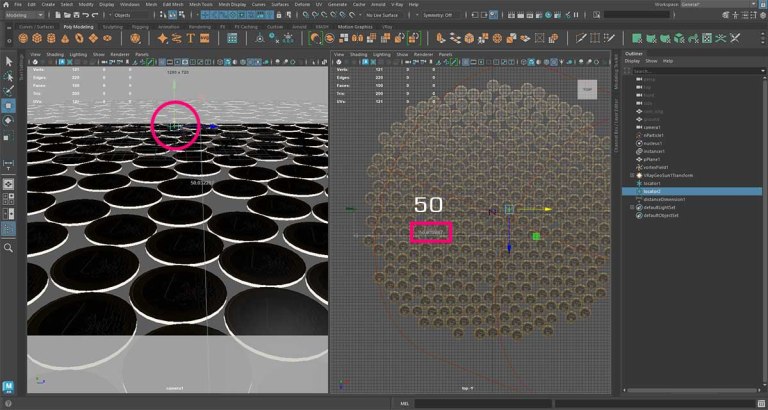Open the UV/grid editor shelf icon

(233, 38)
